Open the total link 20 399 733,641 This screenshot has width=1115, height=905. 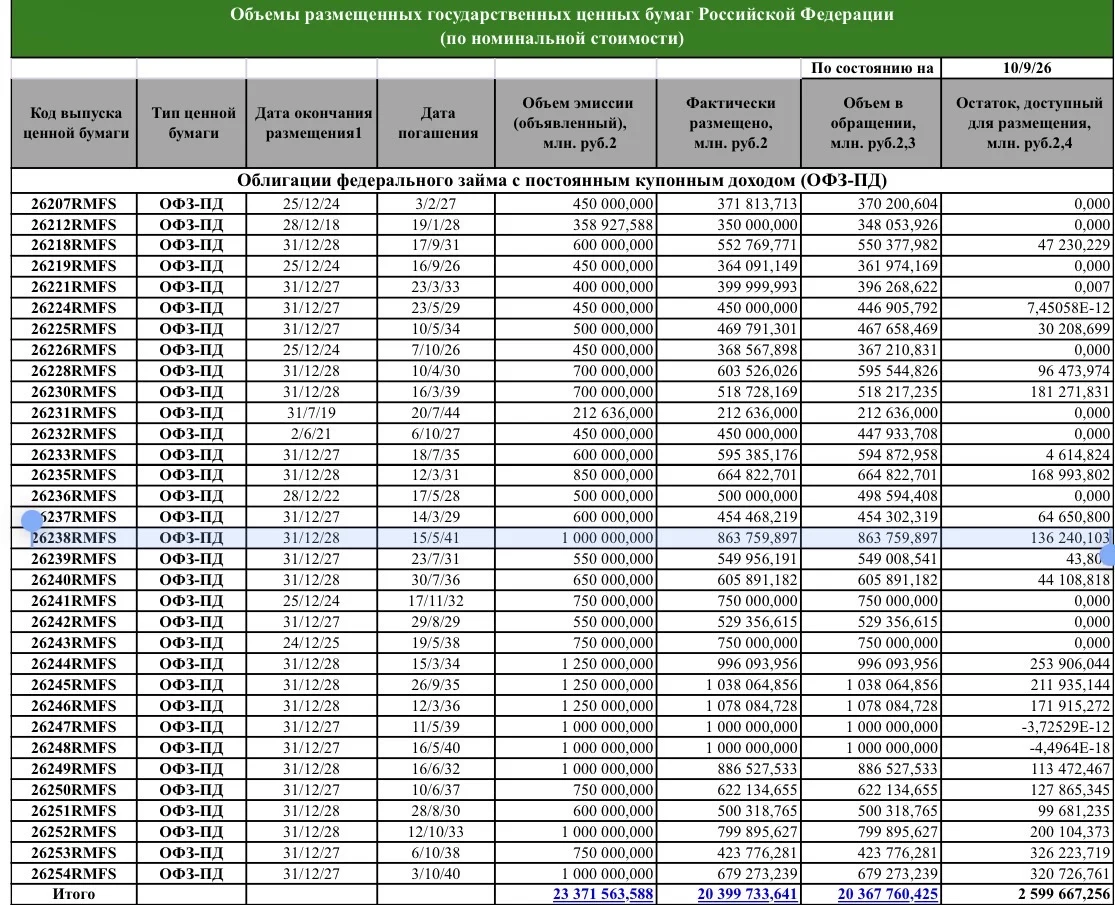click(x=747, y=894)
